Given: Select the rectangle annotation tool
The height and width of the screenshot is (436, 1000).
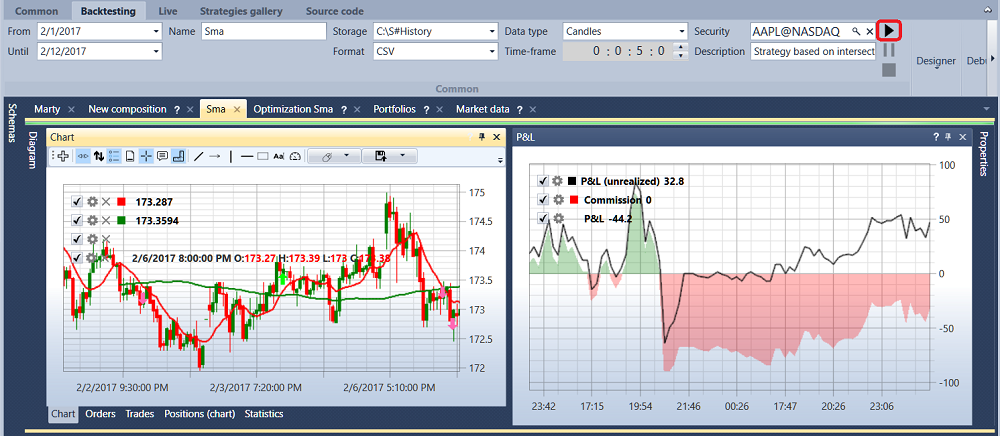Looking at the screenshot, I should [x=262, y=156].
